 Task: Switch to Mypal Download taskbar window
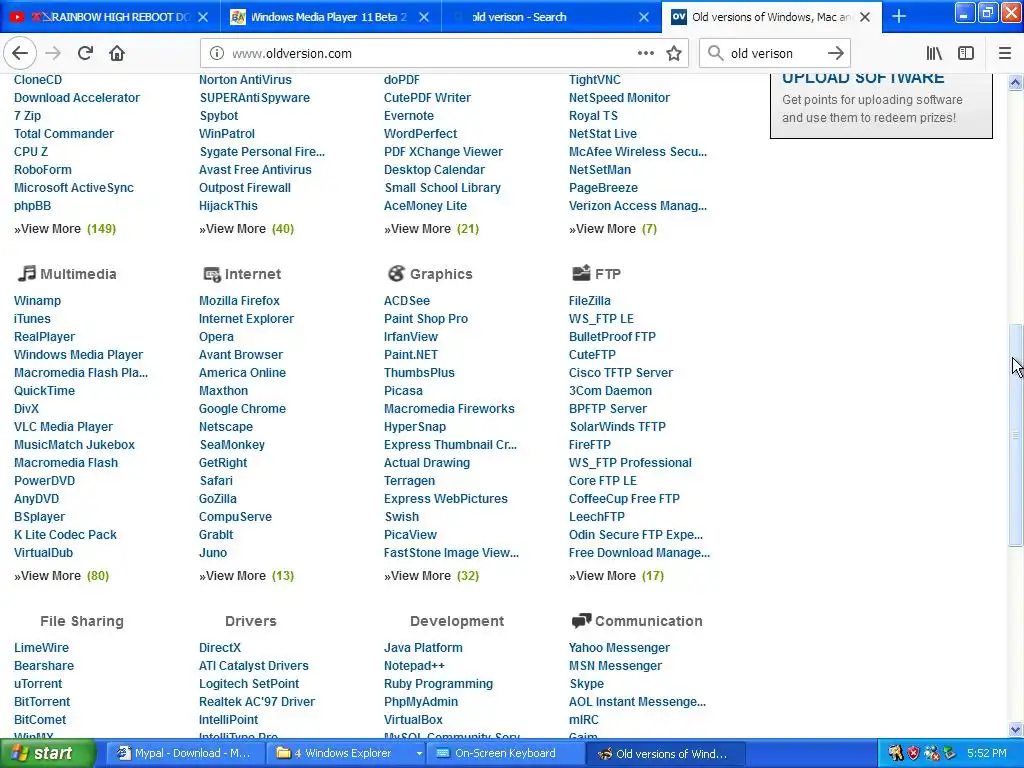coord(184,753)
